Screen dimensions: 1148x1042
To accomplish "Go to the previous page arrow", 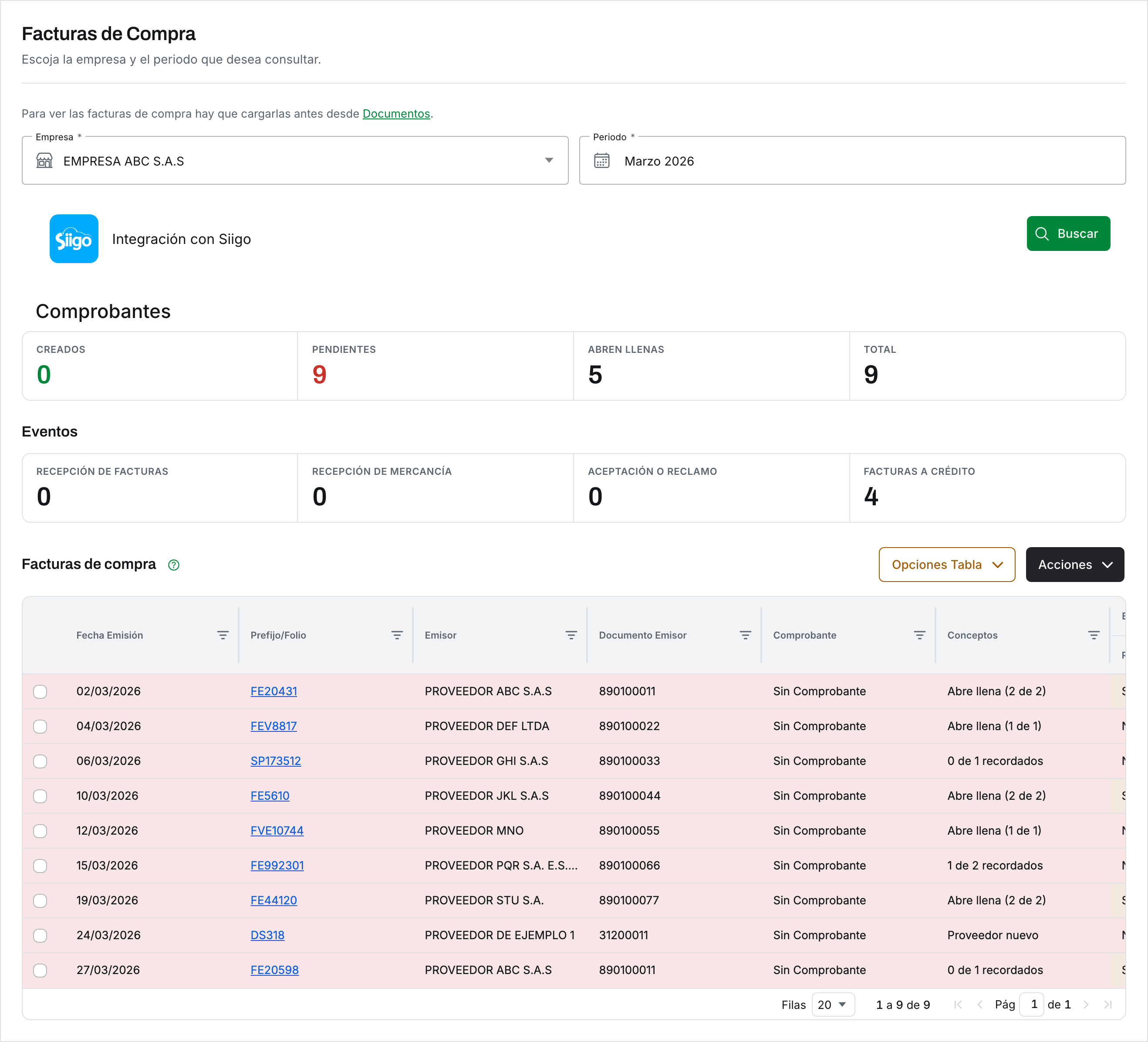I will 979,1005.
